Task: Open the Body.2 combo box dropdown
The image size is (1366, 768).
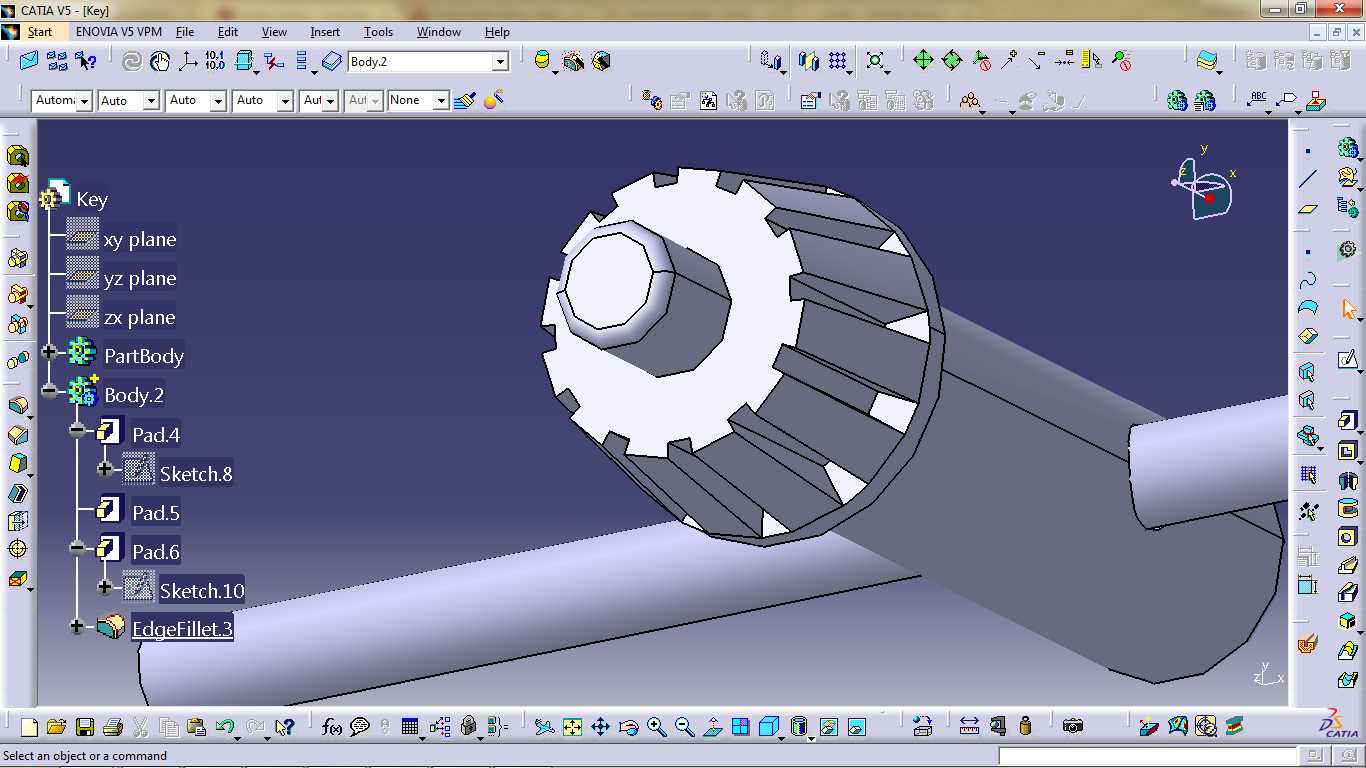Action: click(x=500, y=62)
